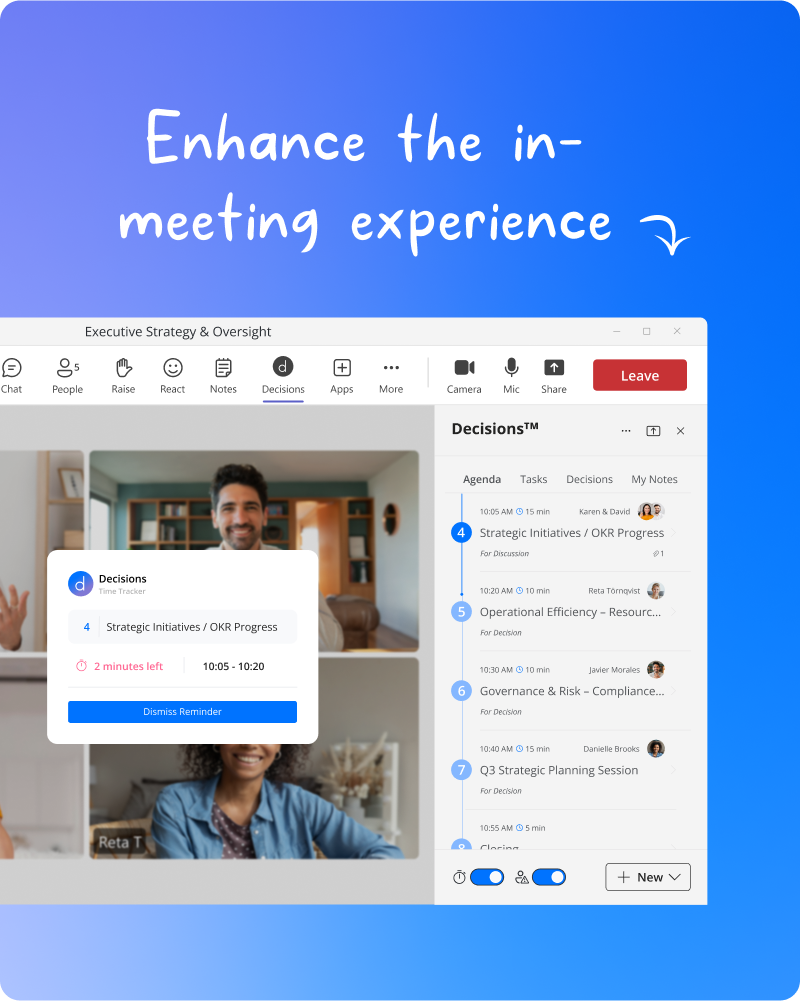Toggle the time tracker timer switch
800x1001 pixels.
pos(487,877)
